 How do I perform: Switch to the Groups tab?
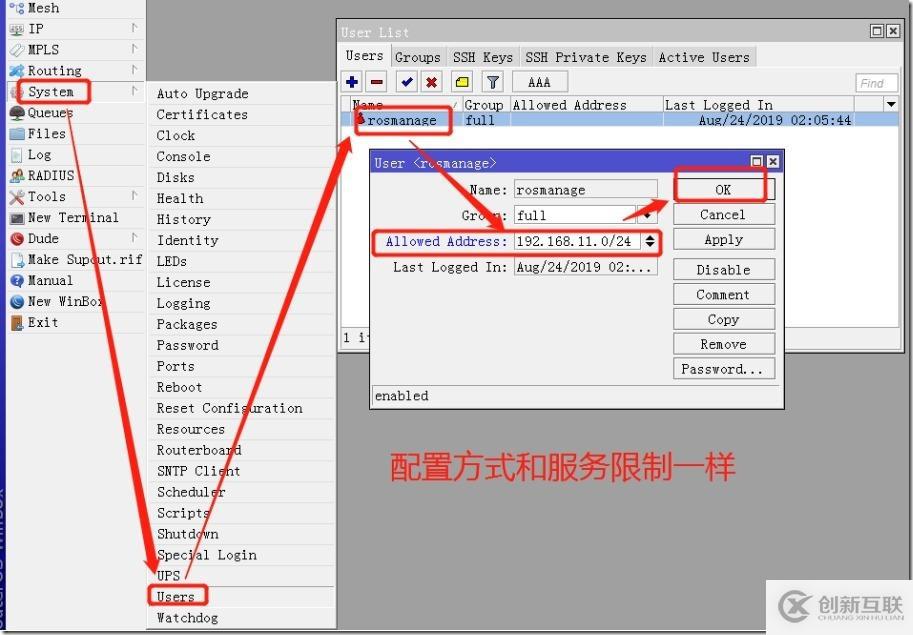click(417, 57)
